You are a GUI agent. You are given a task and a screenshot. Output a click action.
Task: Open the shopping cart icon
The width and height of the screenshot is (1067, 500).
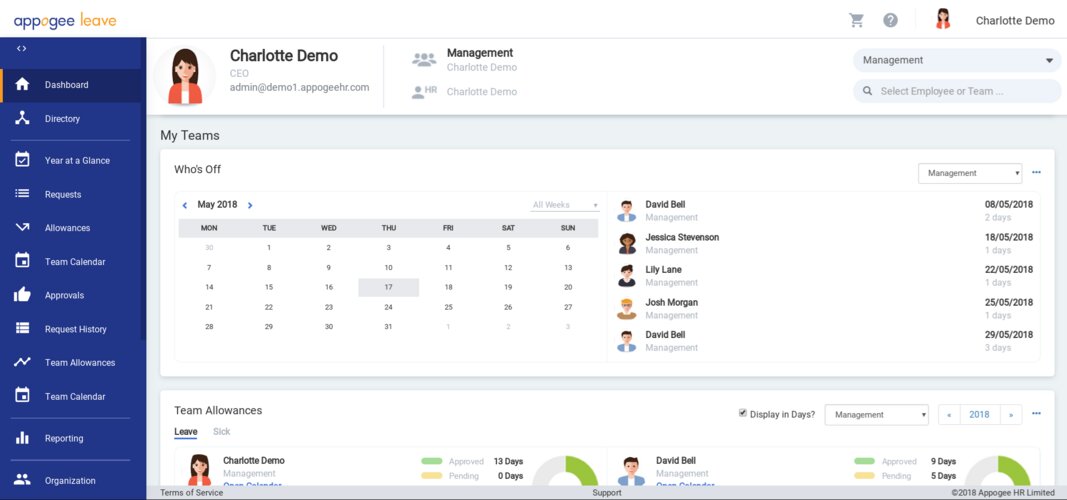tap(856, 20)
